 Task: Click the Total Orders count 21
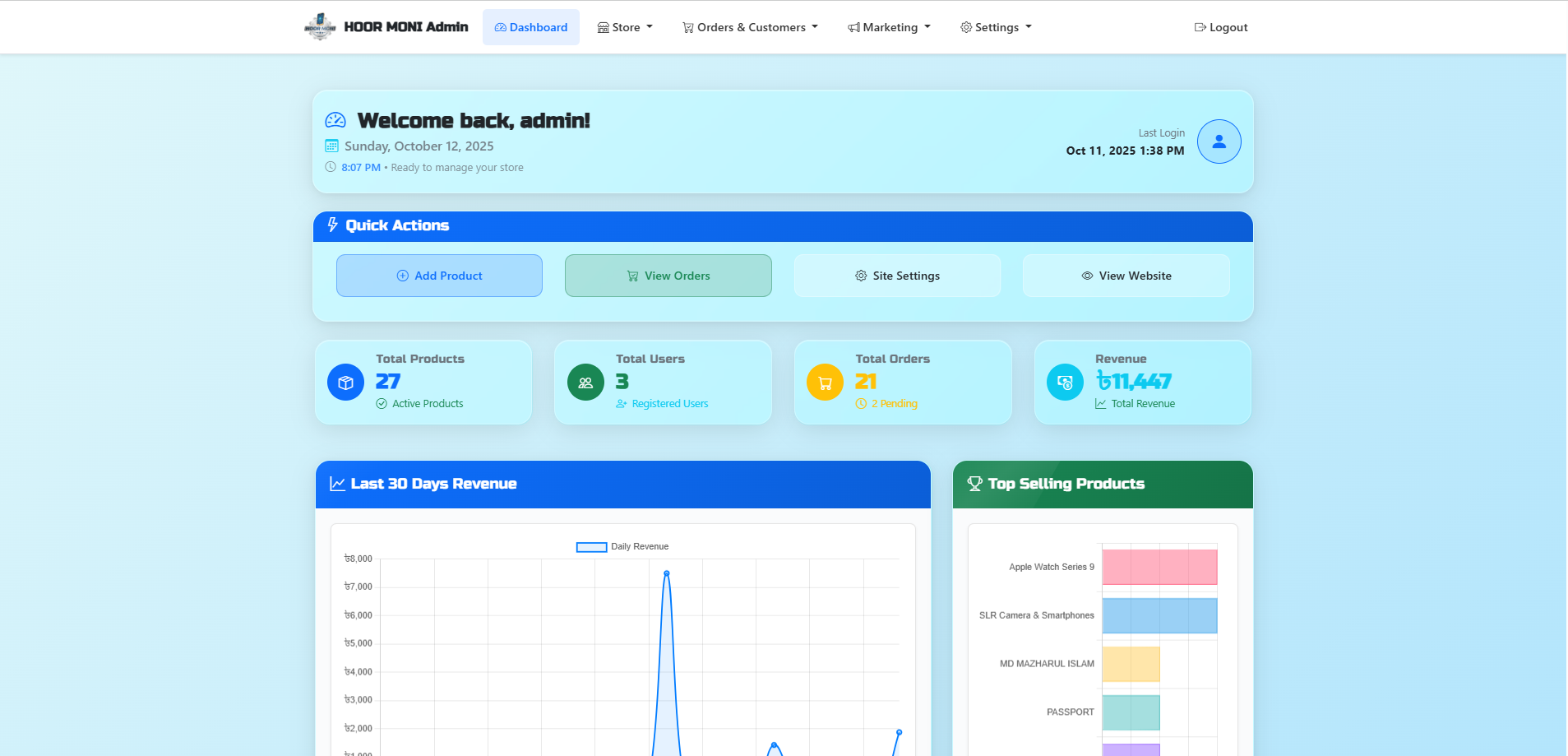(x=866, y=382)
